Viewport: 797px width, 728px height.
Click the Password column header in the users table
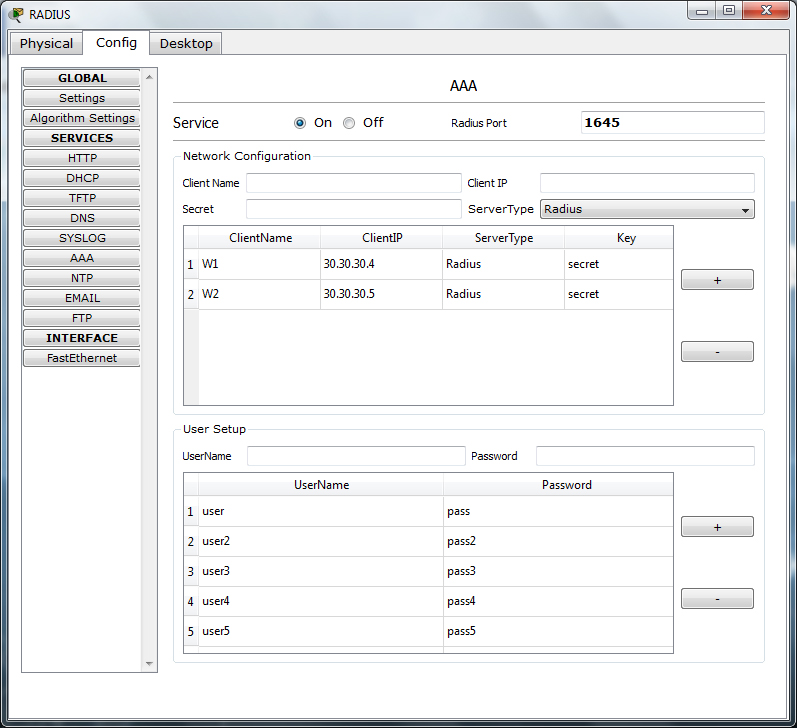(x=559, y=485)
